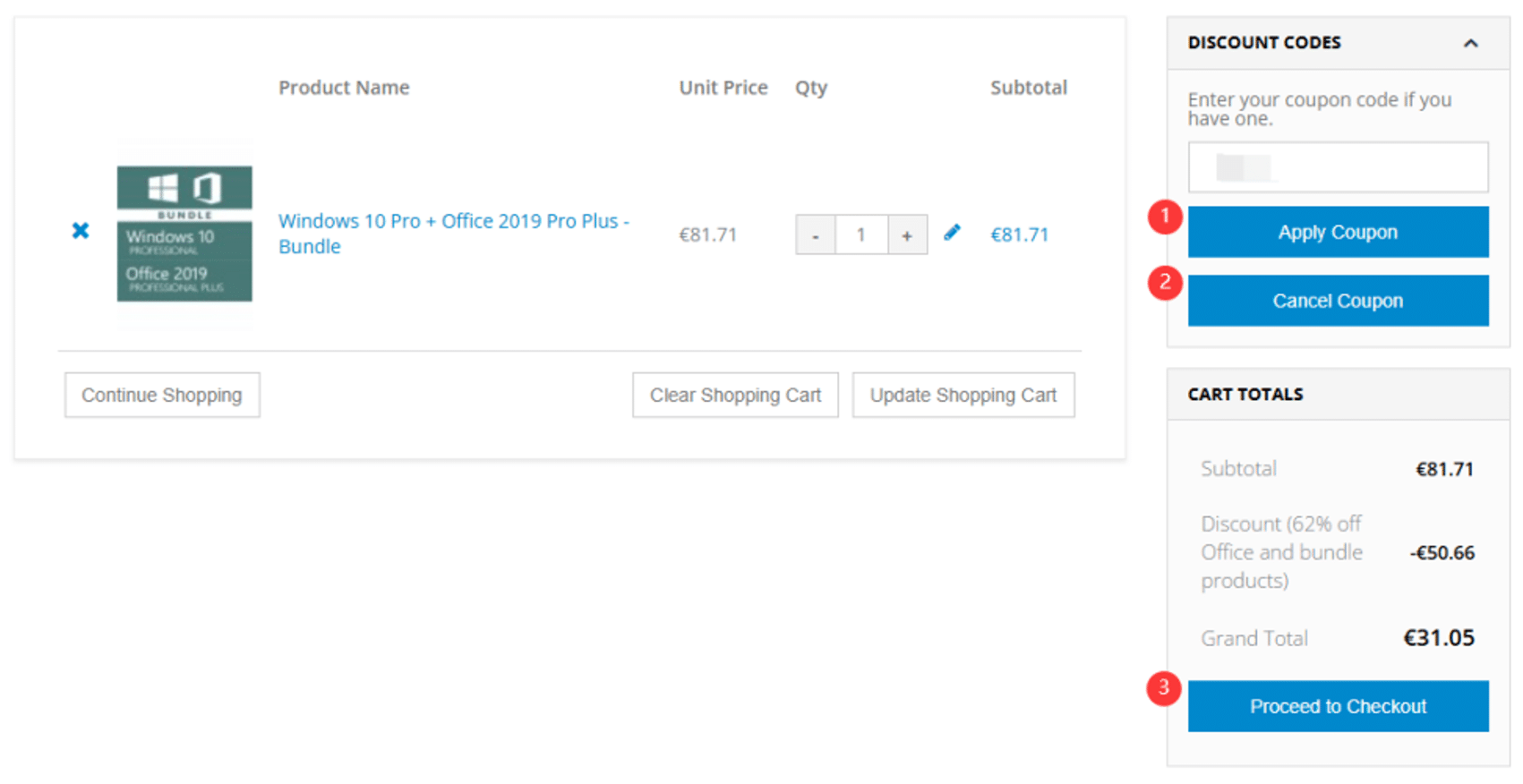This screenshot has width=1523, height=784.
Task: Remove the bundle item with the X icon
Action: pyautogui.click(x=81, y=231)
